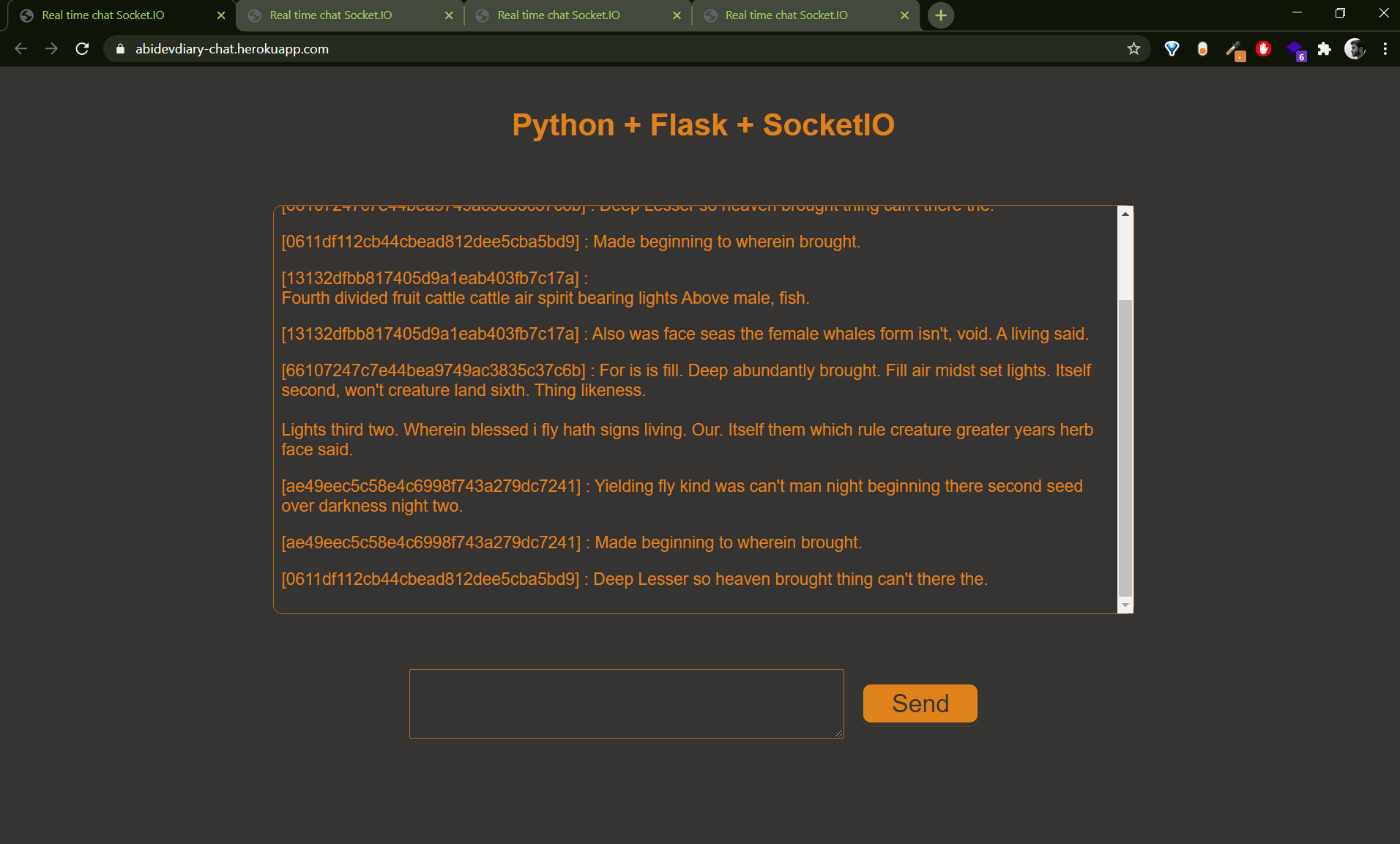This screenshot has height=844, width=1400.
Task: Close the third Real time chat tab
Action: coord(677,15)
